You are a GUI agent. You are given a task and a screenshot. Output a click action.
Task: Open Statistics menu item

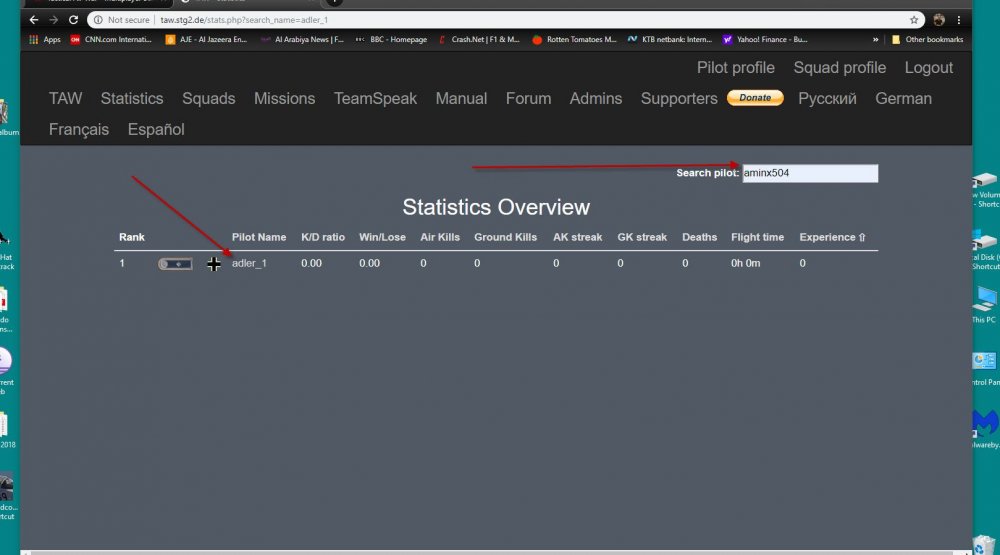(x=132, y=98)
